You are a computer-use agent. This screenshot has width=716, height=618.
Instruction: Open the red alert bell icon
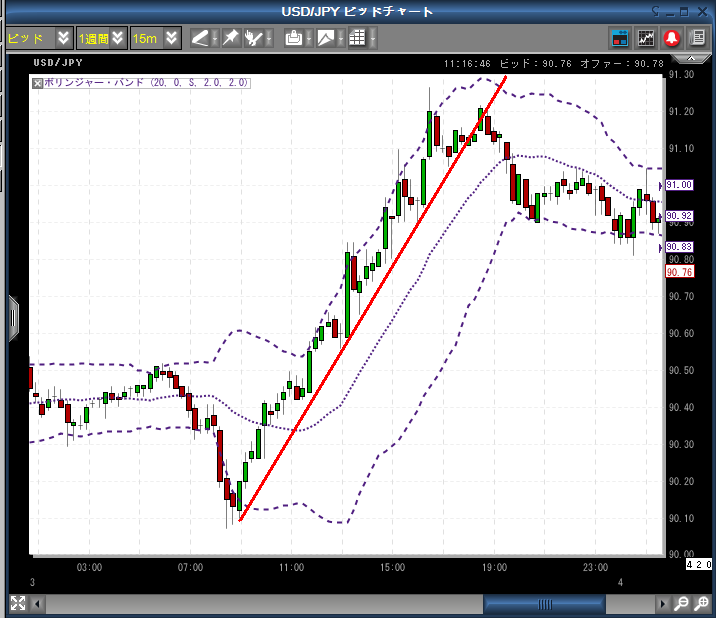(x=672, y=38)
